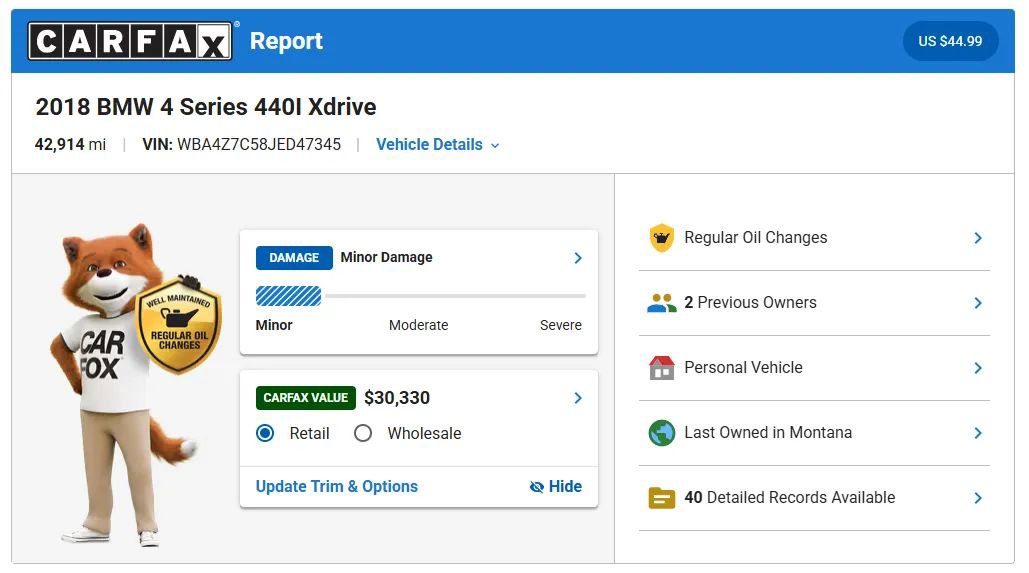
Task: Click the US $44.99 price button
Action: pyautogui.click(x=950, y=41)
